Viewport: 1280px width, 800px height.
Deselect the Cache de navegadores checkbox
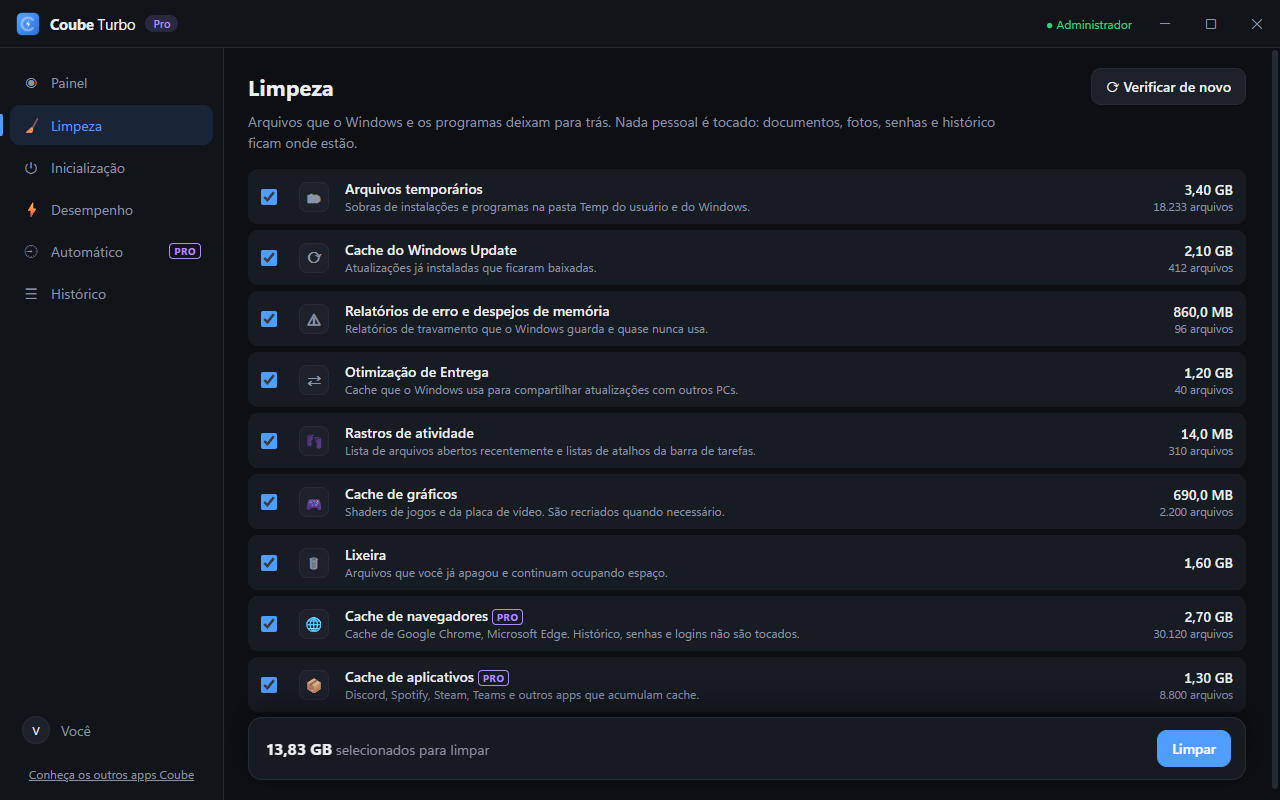point(269,624)
